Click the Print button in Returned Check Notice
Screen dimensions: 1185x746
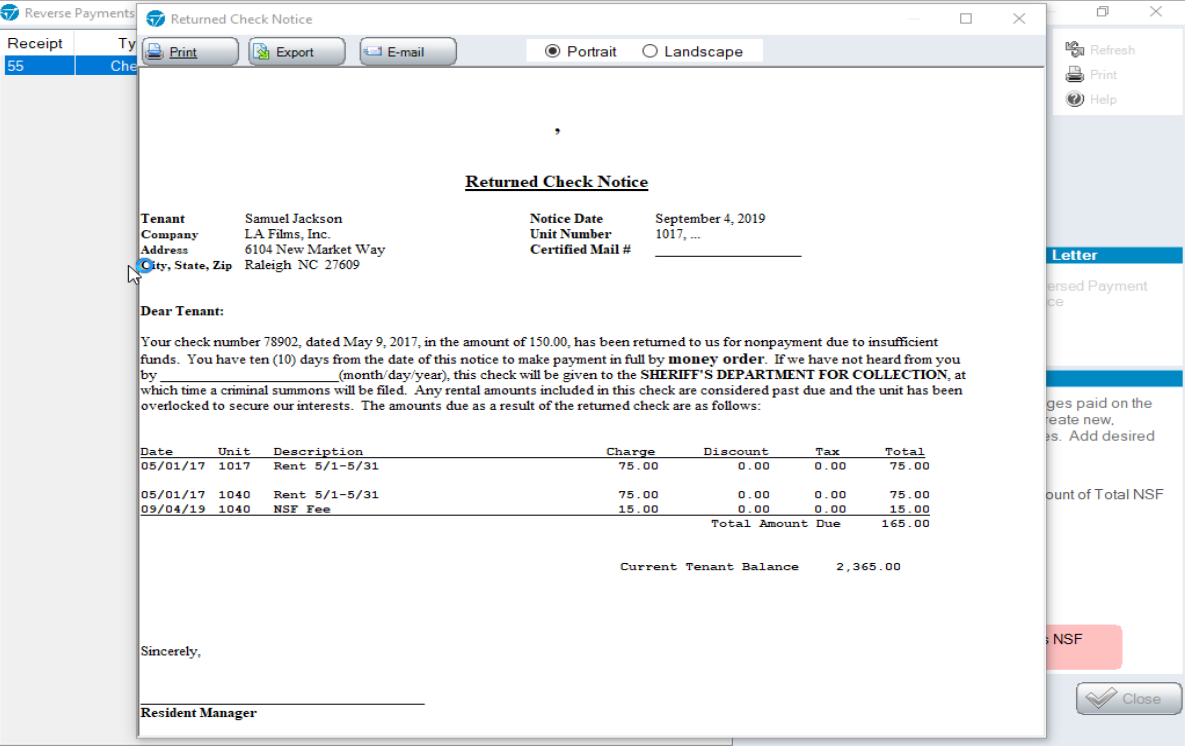(190, 52)
